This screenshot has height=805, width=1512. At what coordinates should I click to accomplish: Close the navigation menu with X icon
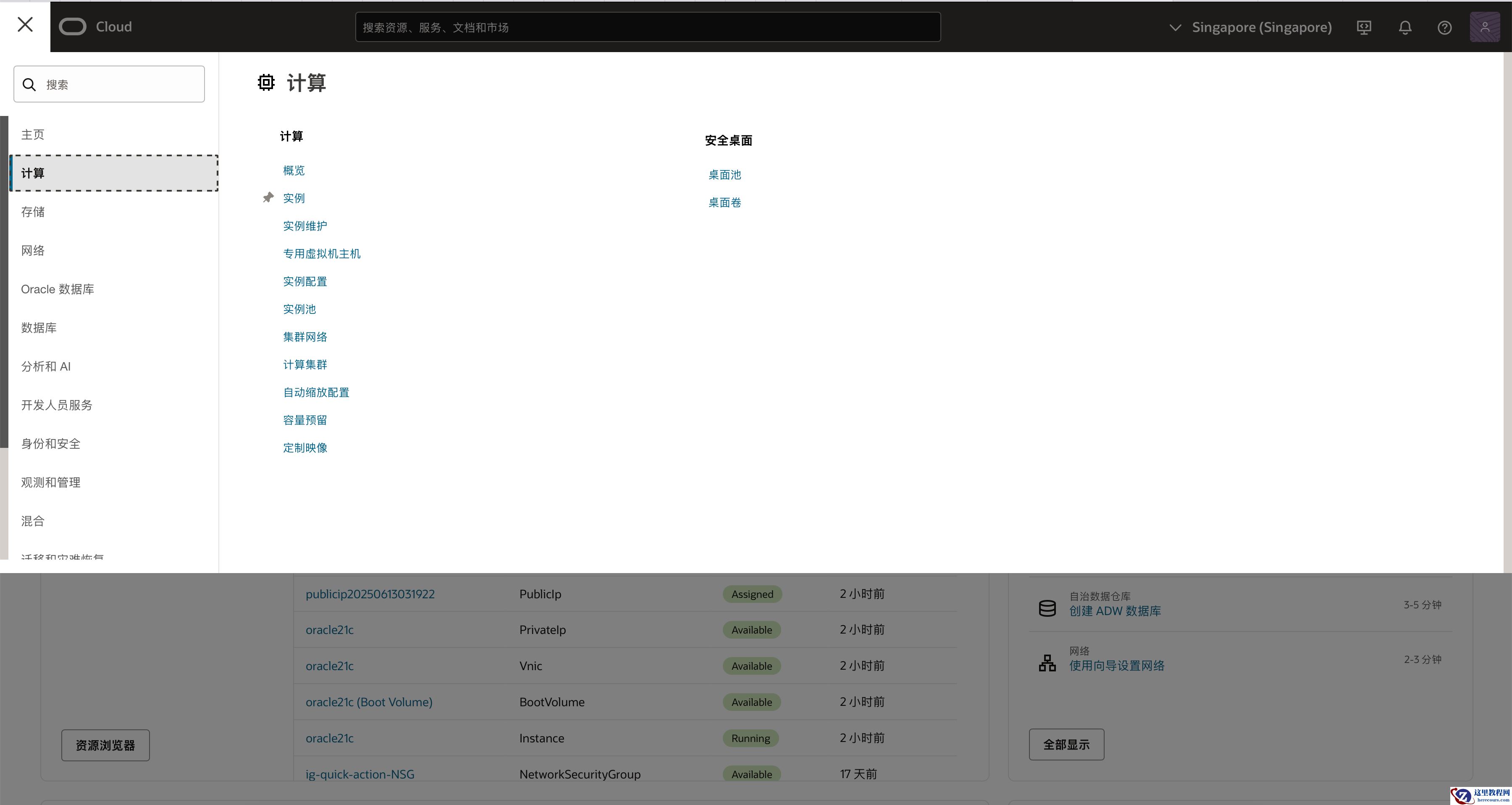pyautogui.click(x=25, y=25)
